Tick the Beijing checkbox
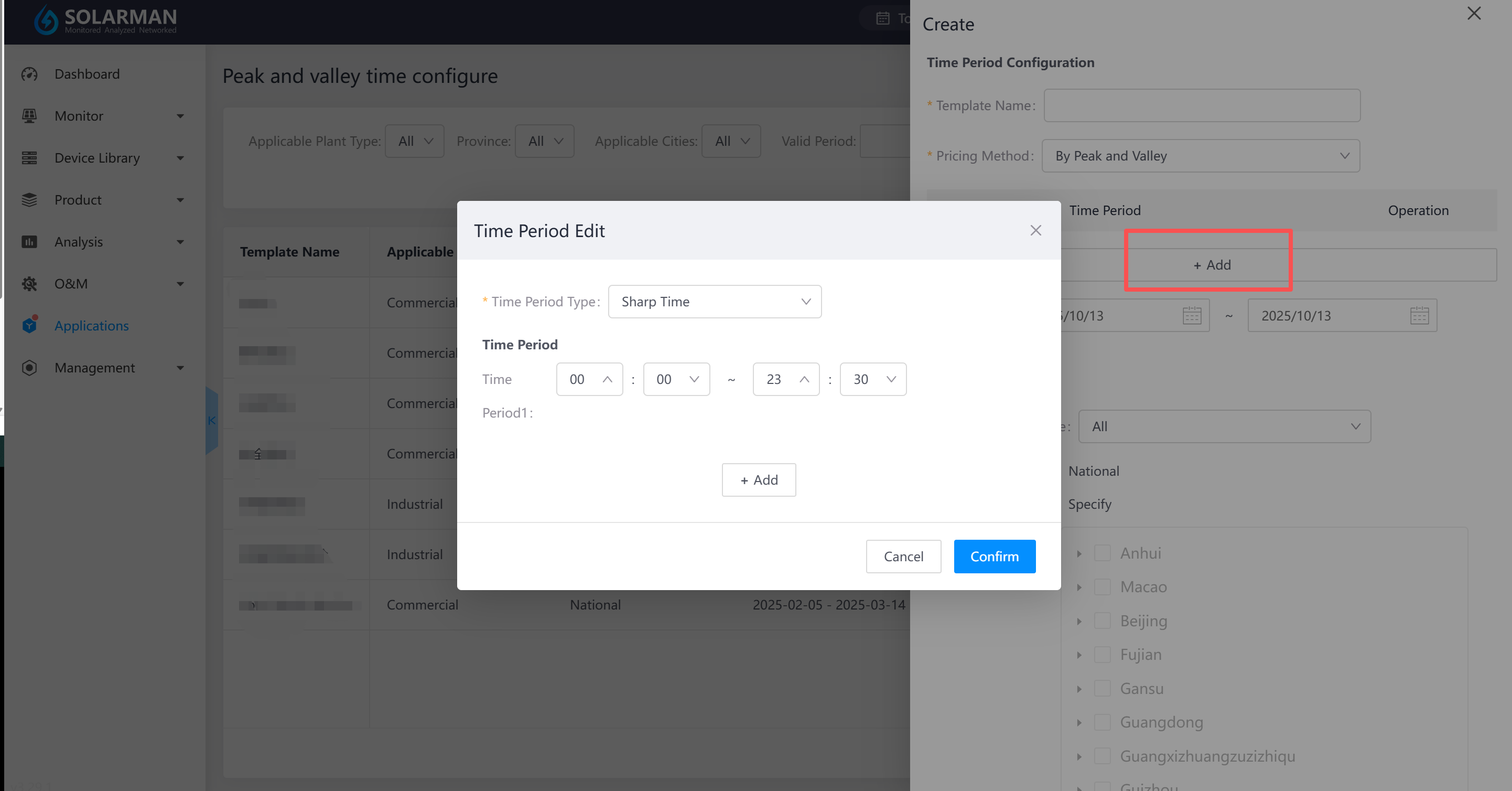The height and width of the screenshot is (791, 1512). click(x=1103, y=621)
